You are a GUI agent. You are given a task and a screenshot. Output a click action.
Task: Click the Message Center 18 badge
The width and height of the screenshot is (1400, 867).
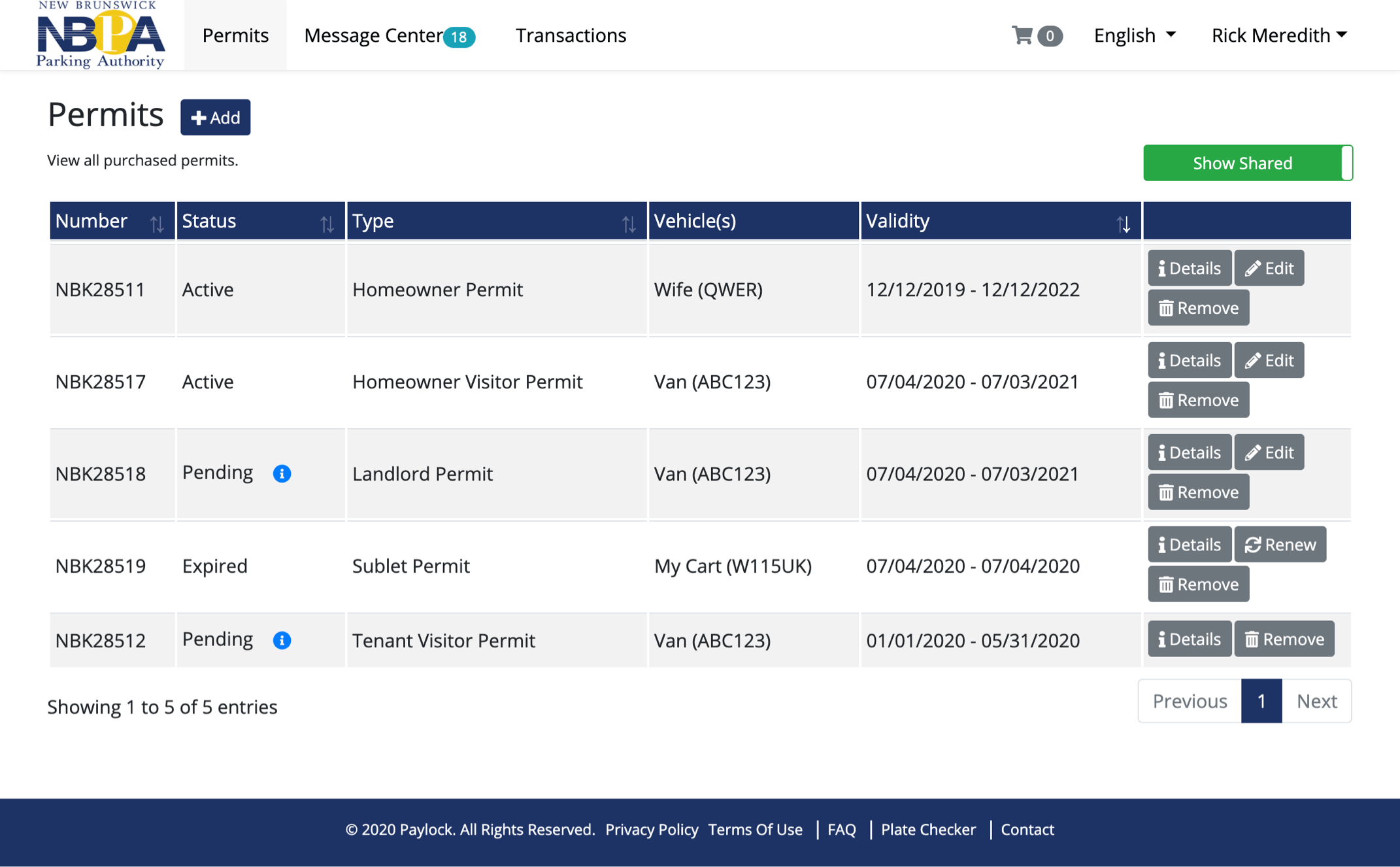pos(459,37)
